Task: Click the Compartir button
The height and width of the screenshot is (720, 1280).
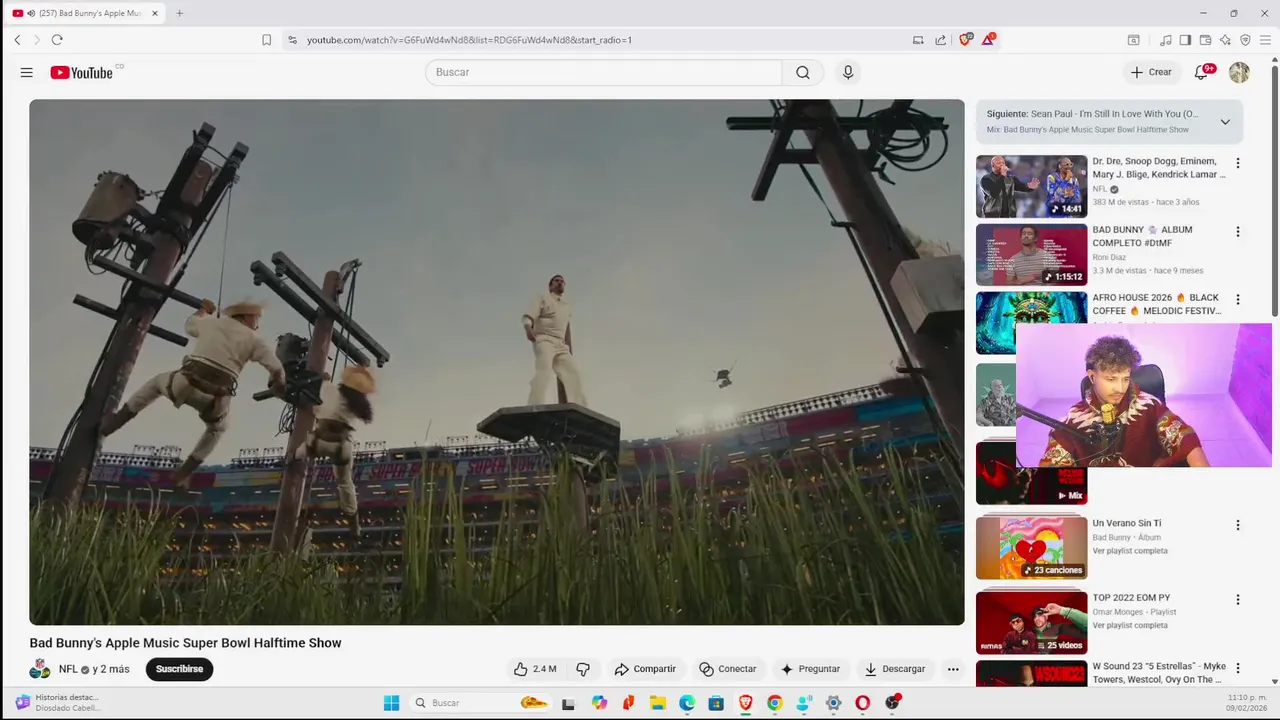Action: [645, 669]
